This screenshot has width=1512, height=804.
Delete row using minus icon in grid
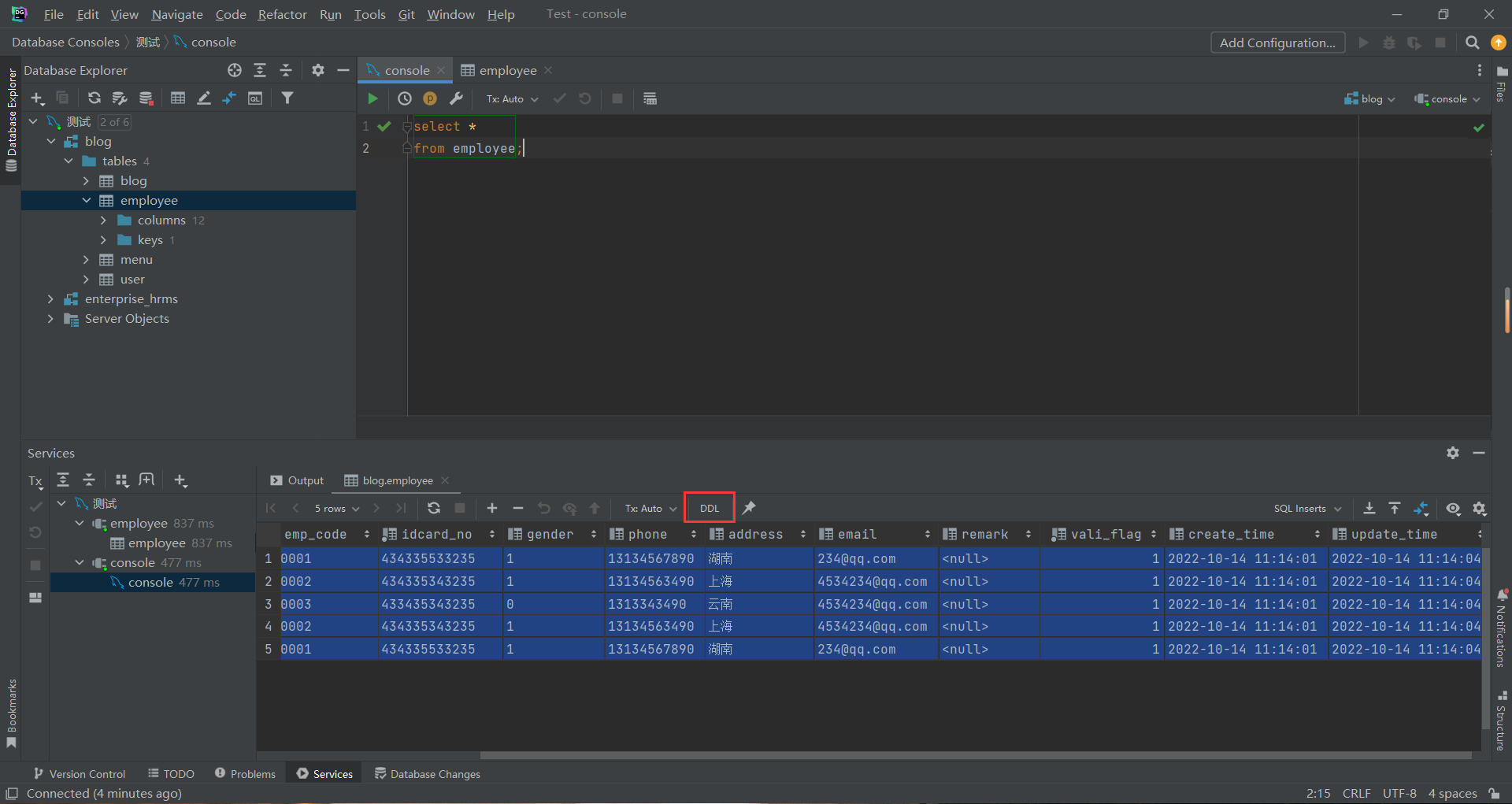pyautogui.click(x=518, y=508)
